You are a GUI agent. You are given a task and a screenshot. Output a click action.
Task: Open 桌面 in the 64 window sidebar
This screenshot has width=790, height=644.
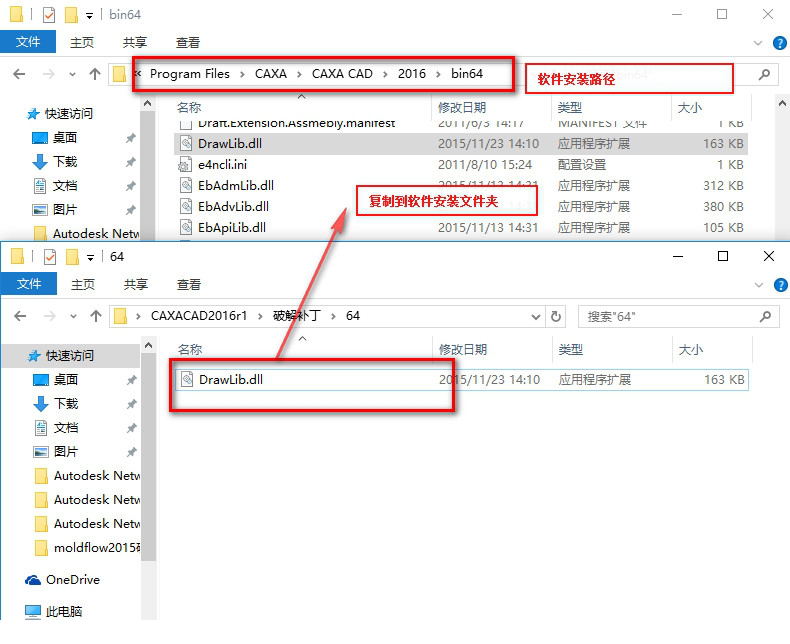point(65,379)
